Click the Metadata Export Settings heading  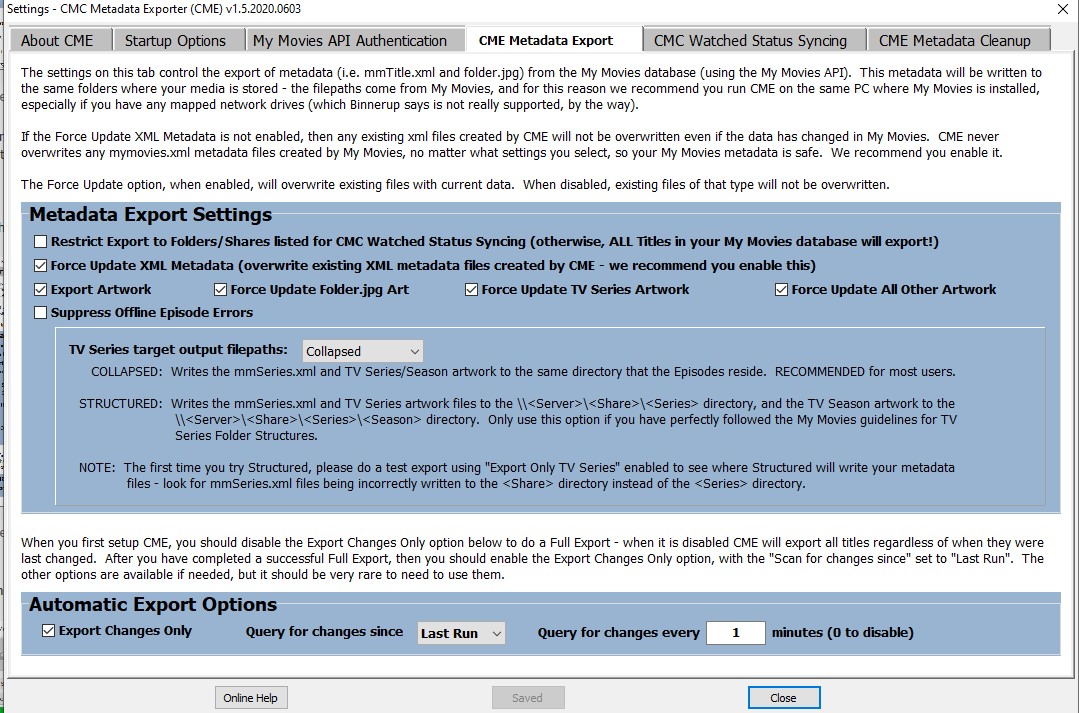[151, 215]
